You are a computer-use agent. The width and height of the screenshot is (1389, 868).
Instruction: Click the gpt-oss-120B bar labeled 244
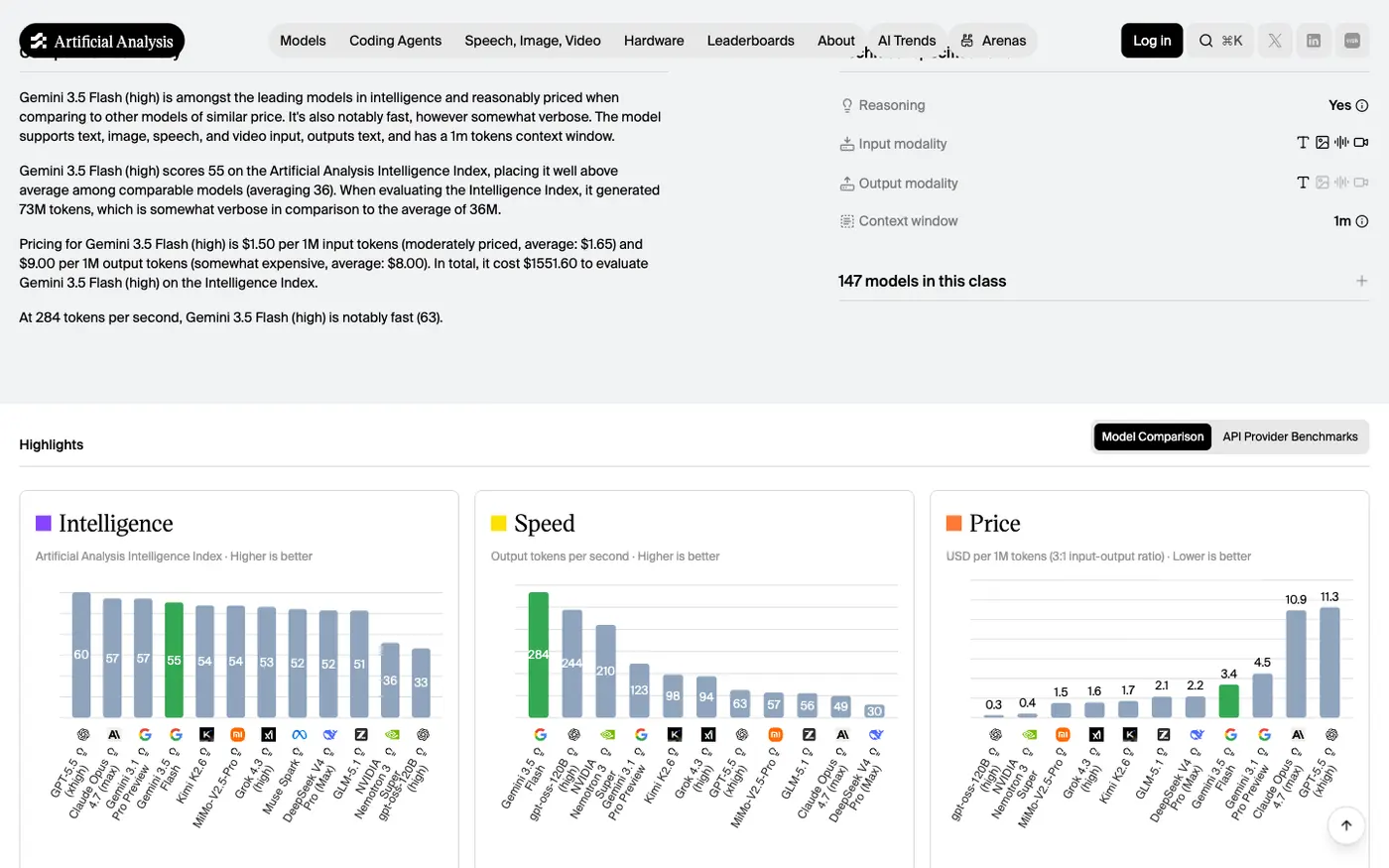[572, 664]
